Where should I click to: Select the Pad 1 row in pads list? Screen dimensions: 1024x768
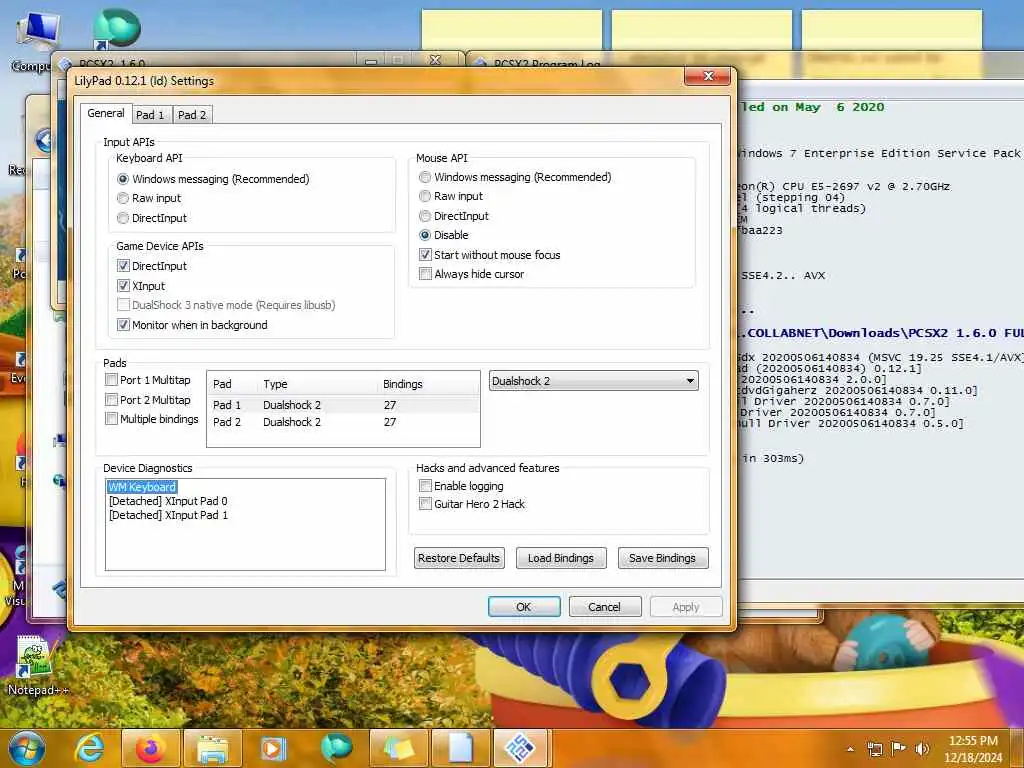click(344, 405)
